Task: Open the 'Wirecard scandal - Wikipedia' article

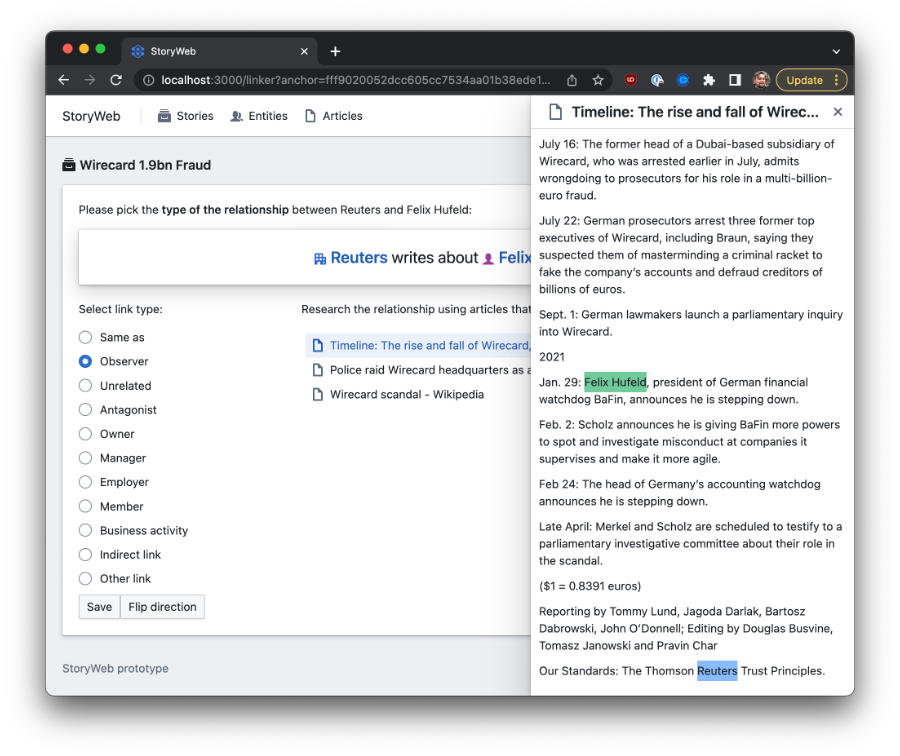Action: [x=407, y=395]
